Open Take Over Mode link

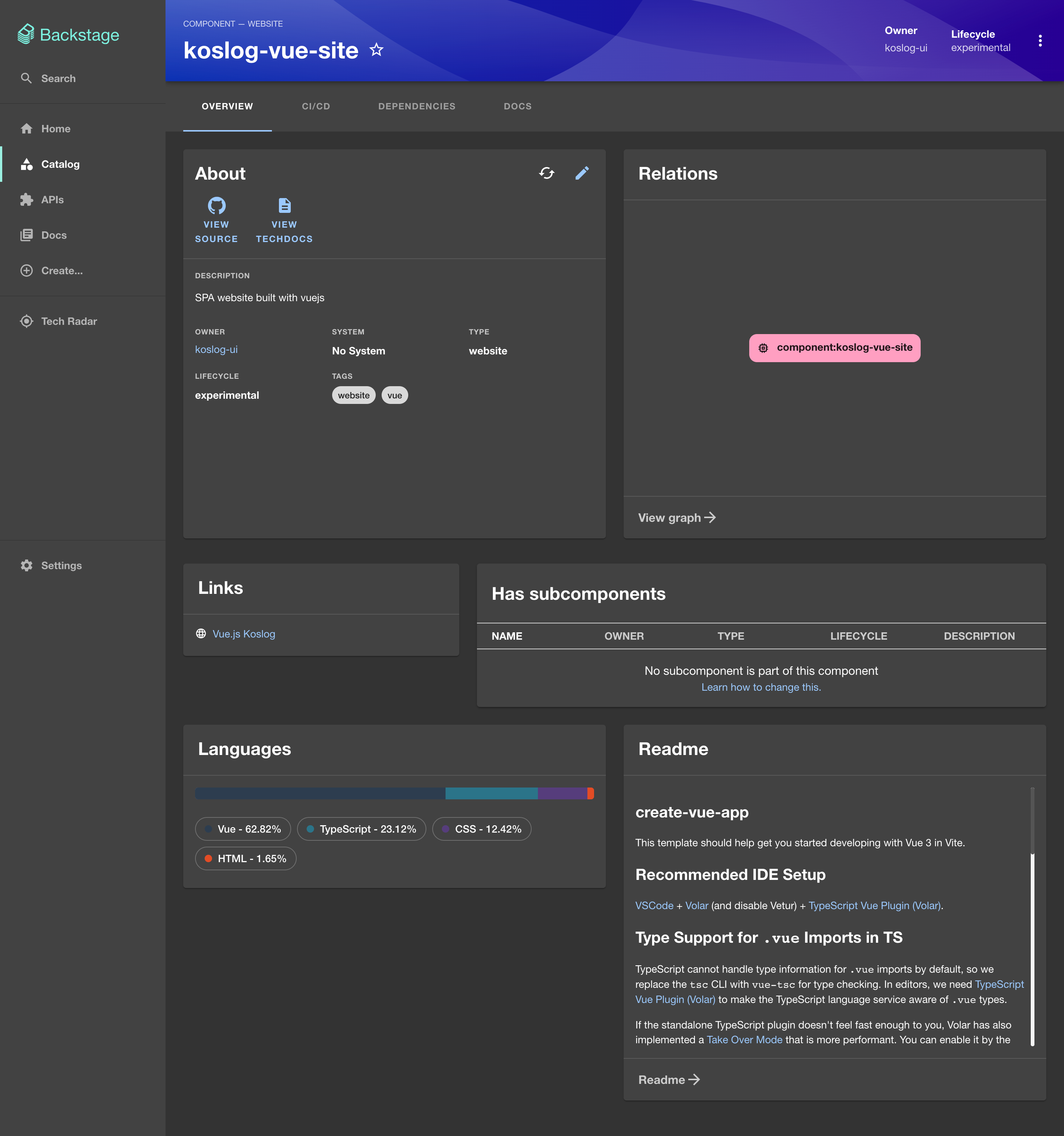click(744, 1040)
